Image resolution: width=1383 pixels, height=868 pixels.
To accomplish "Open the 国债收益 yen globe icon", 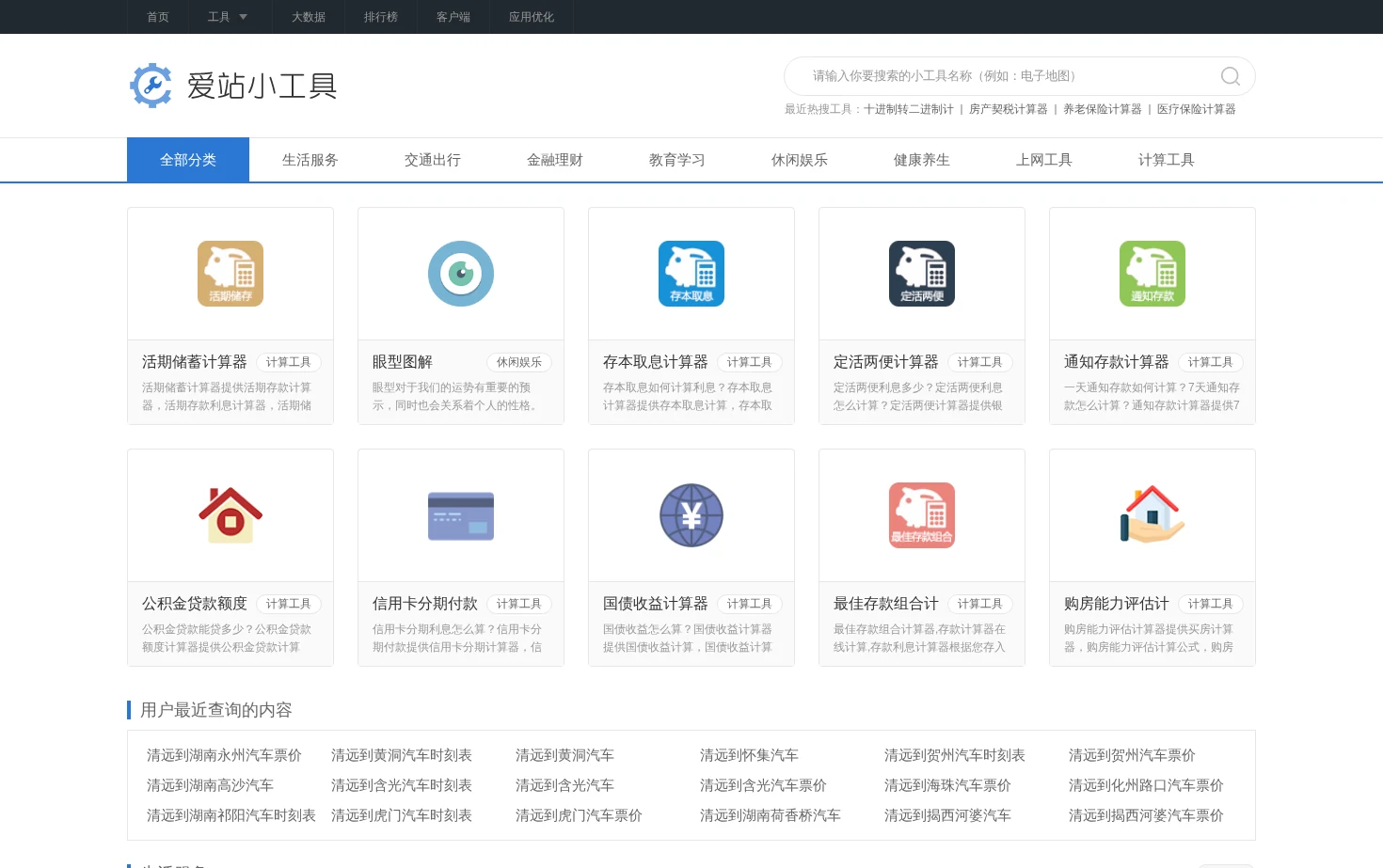I will 691,515.
